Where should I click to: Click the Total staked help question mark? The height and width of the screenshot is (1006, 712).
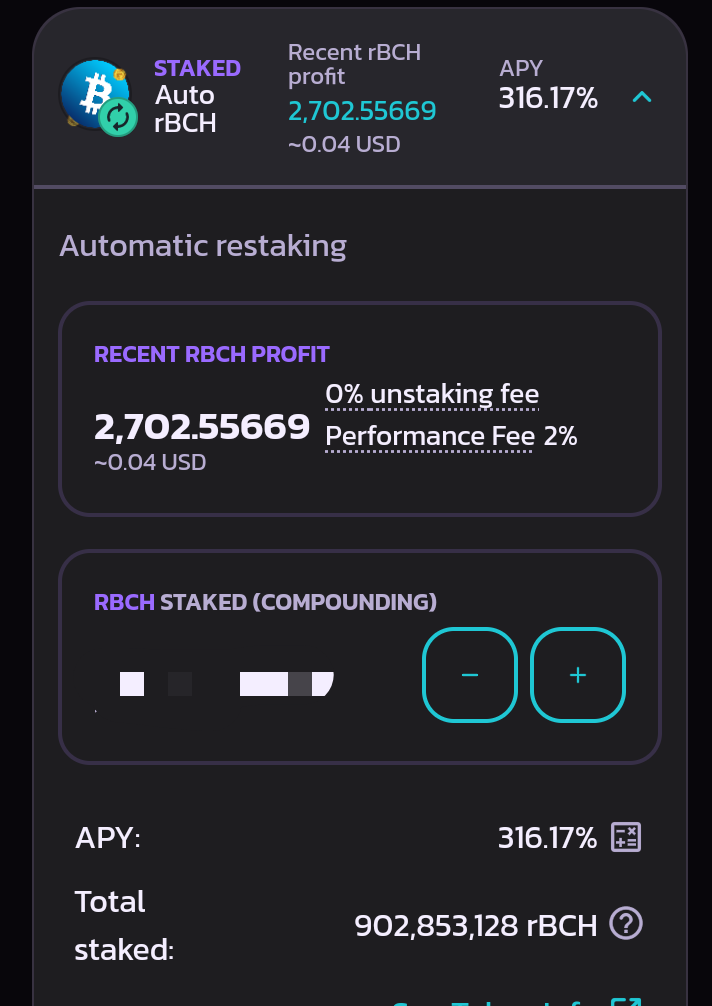point(625,925)
